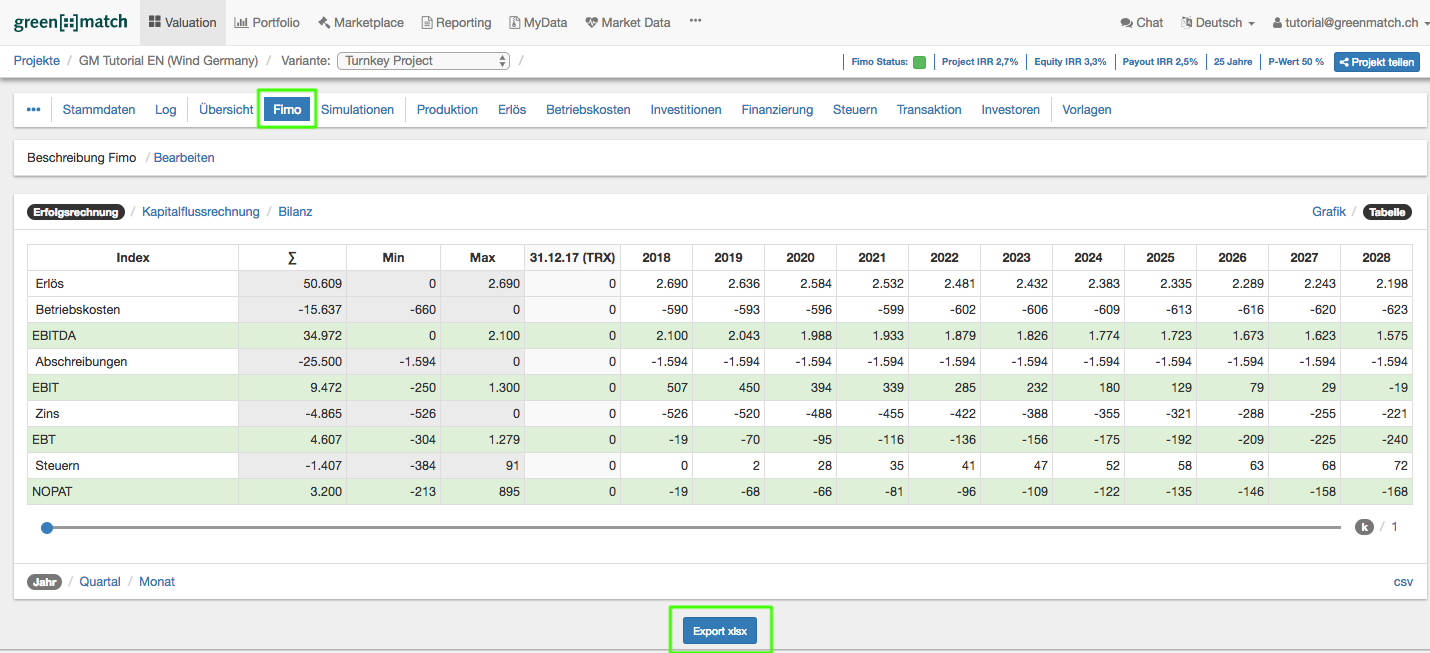The height and width of the screenshot is (653, 1430).
Task: Open the Deutsch language dropdown
Action: pos(1216,22)
